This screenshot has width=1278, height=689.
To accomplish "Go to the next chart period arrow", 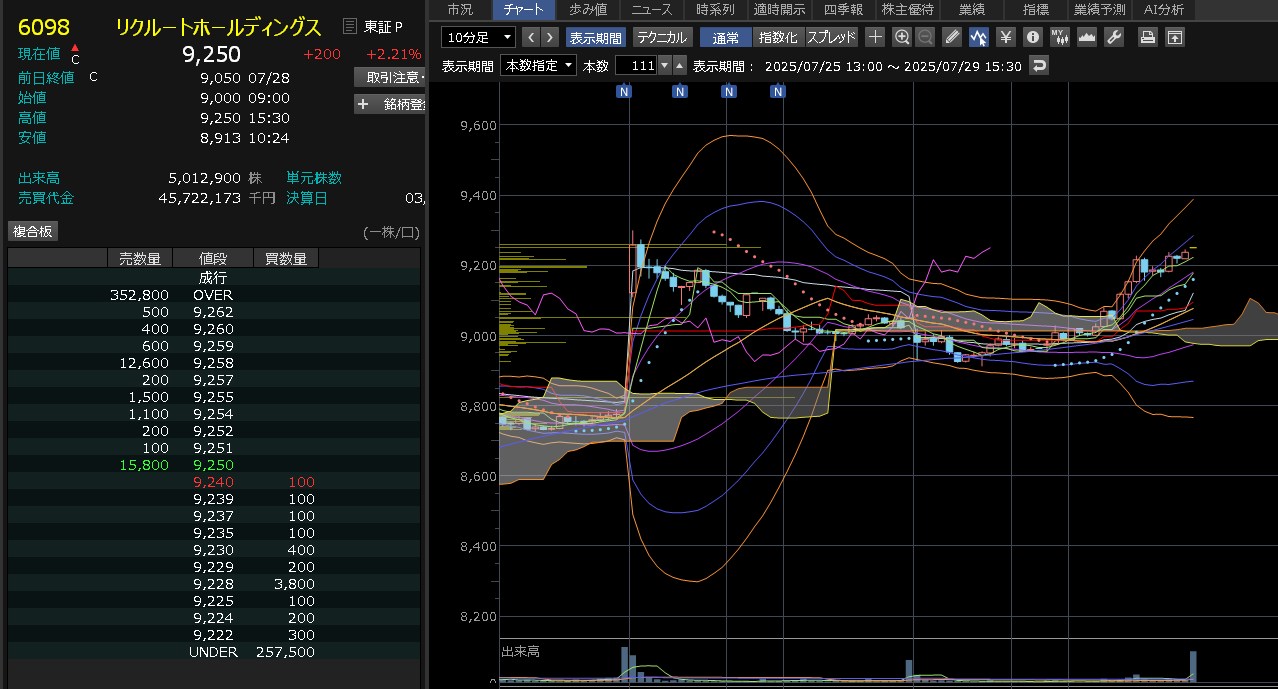I will (x=550, y=37).
